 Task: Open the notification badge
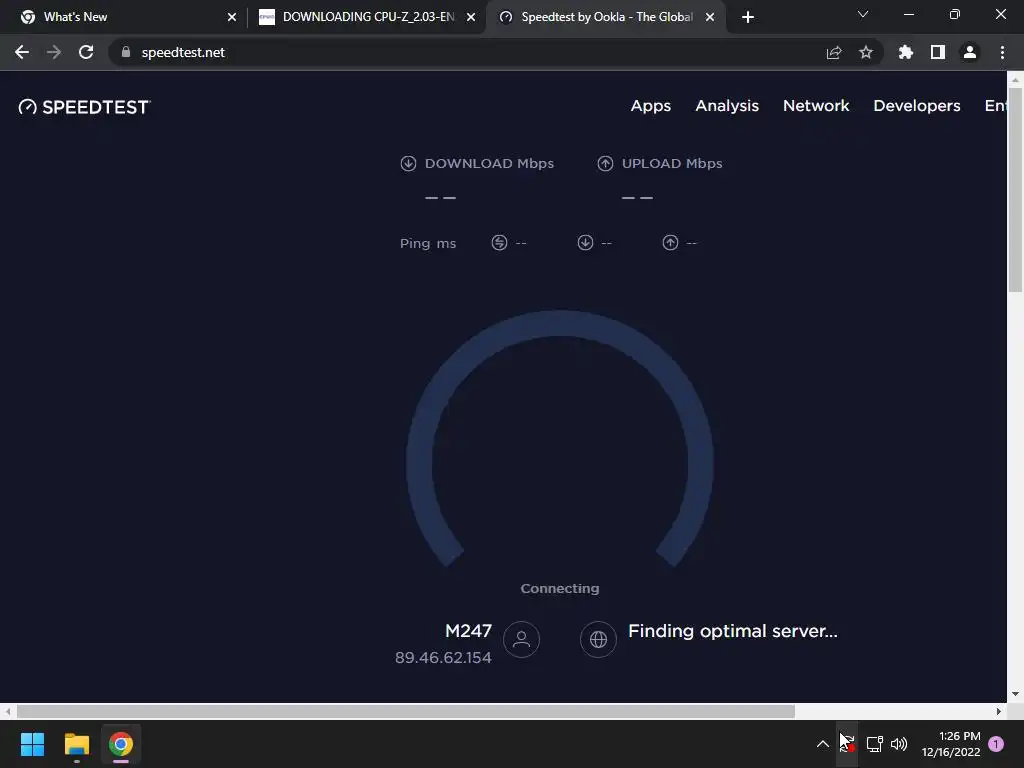click(996, 744)
